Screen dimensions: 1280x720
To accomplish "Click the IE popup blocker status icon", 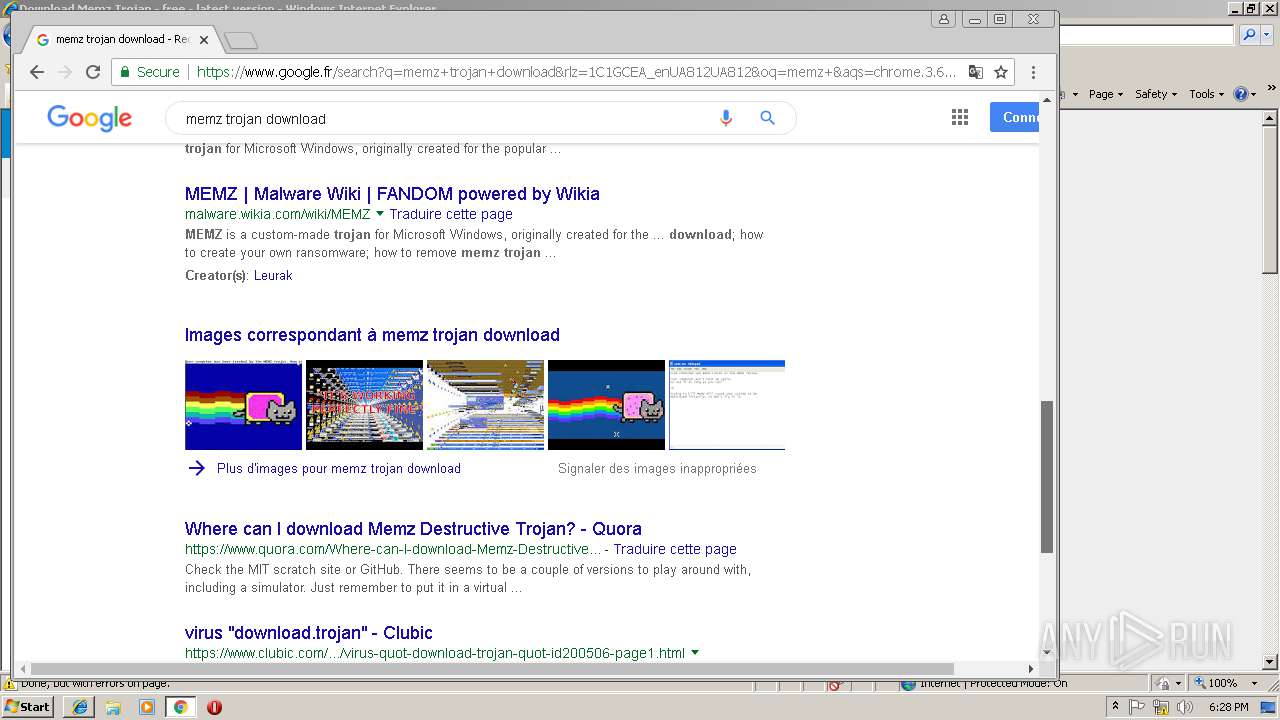I will [836, 685].
